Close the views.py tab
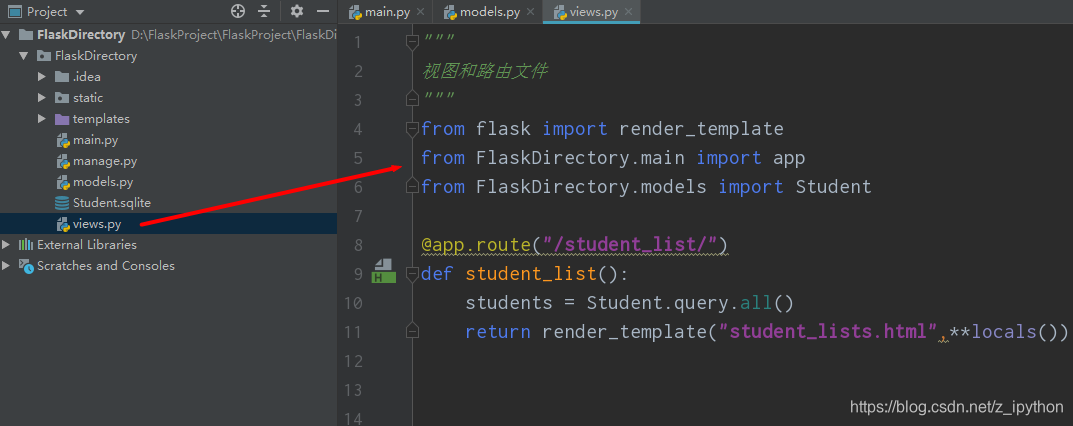The image size is (1073, 426). coord(629,12)
